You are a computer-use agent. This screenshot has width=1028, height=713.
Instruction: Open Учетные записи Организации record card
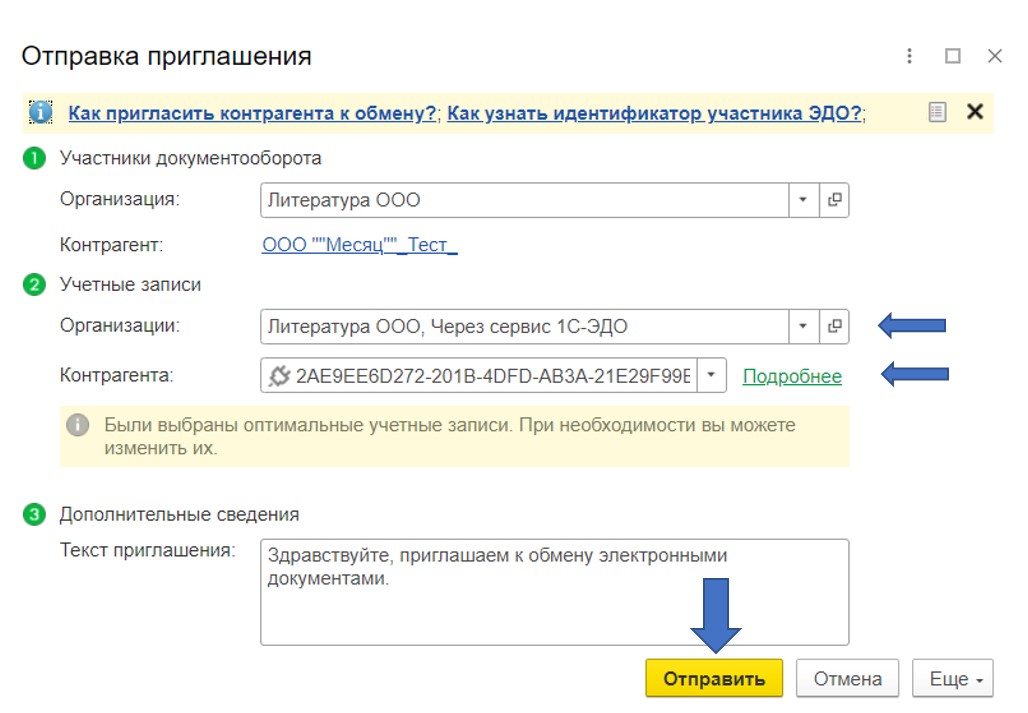point(834,326)
